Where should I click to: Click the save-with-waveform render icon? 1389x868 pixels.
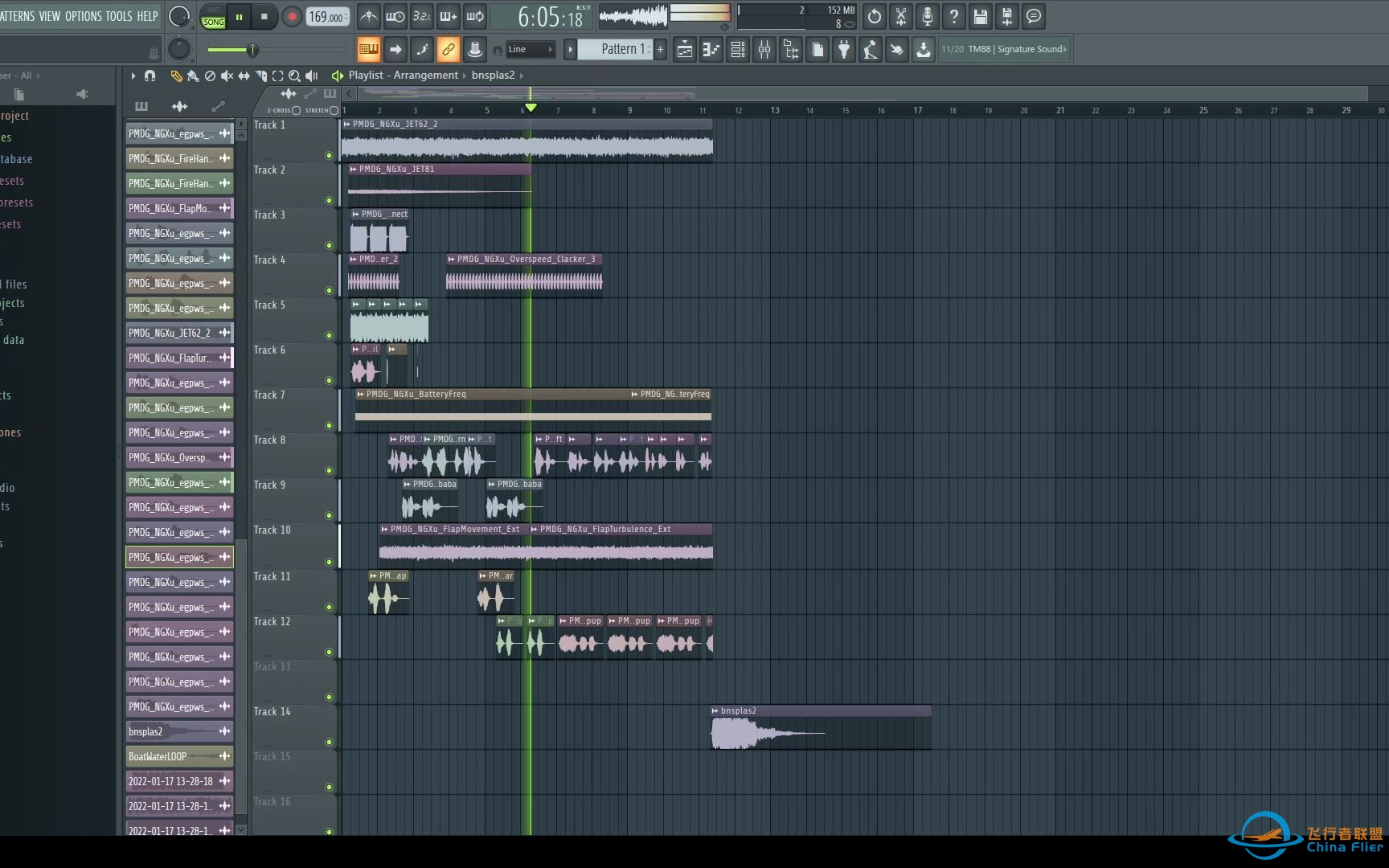(x=1007, y=16)
